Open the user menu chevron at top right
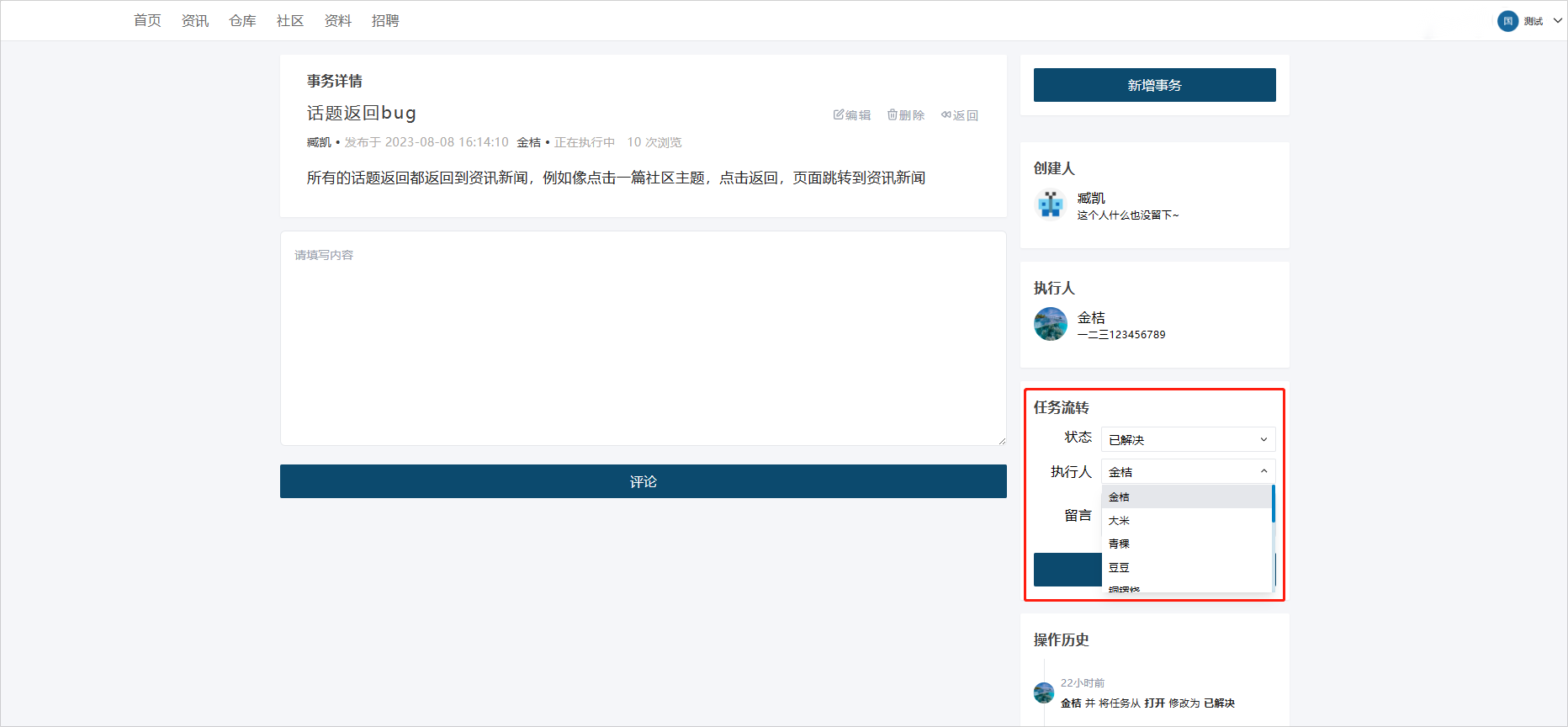Image resolution: width=1568 pixels, height=727 pixels. click(1557, 21)
